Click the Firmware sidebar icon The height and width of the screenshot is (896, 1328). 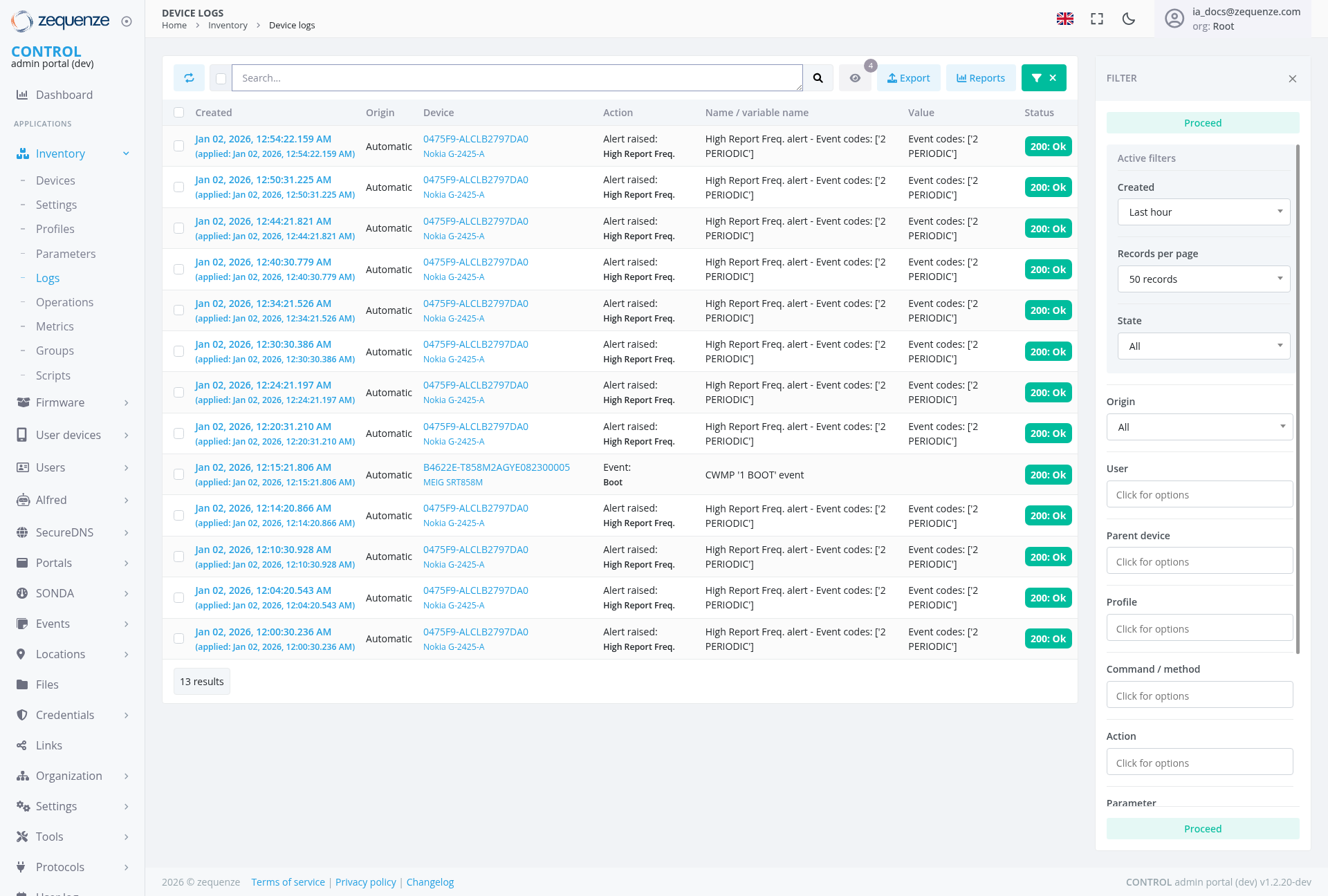[23, 402]
